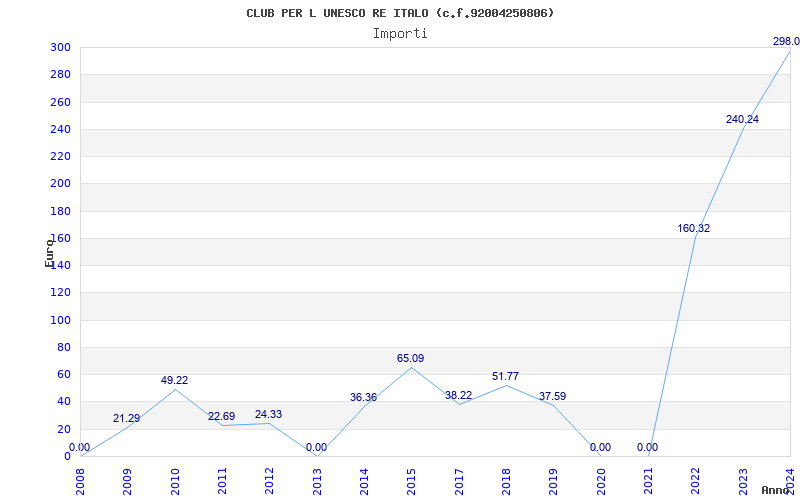This screenshot has width=800, height=500.
Task: Select the 160.32 data label
Action: click(x=693, y=228)
